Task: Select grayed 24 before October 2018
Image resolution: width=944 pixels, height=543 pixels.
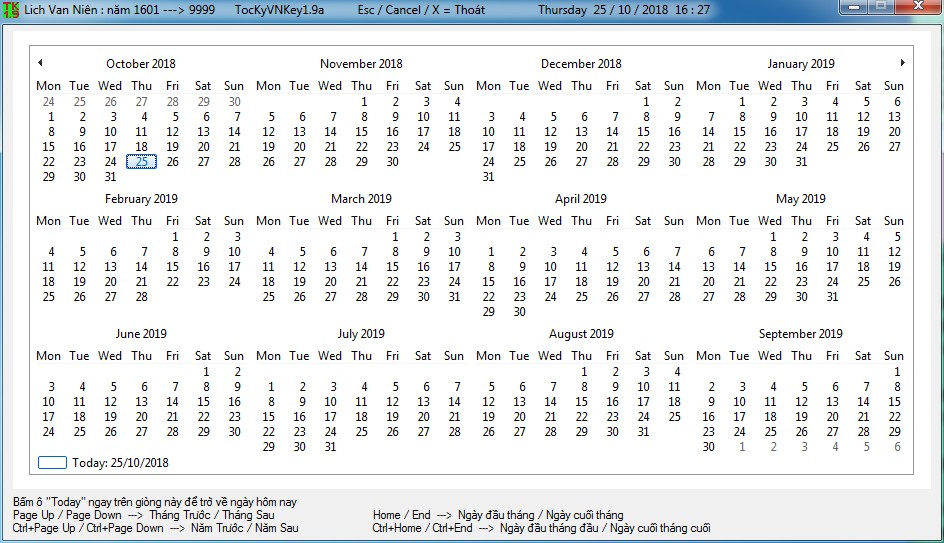Action: pos(49,102)
